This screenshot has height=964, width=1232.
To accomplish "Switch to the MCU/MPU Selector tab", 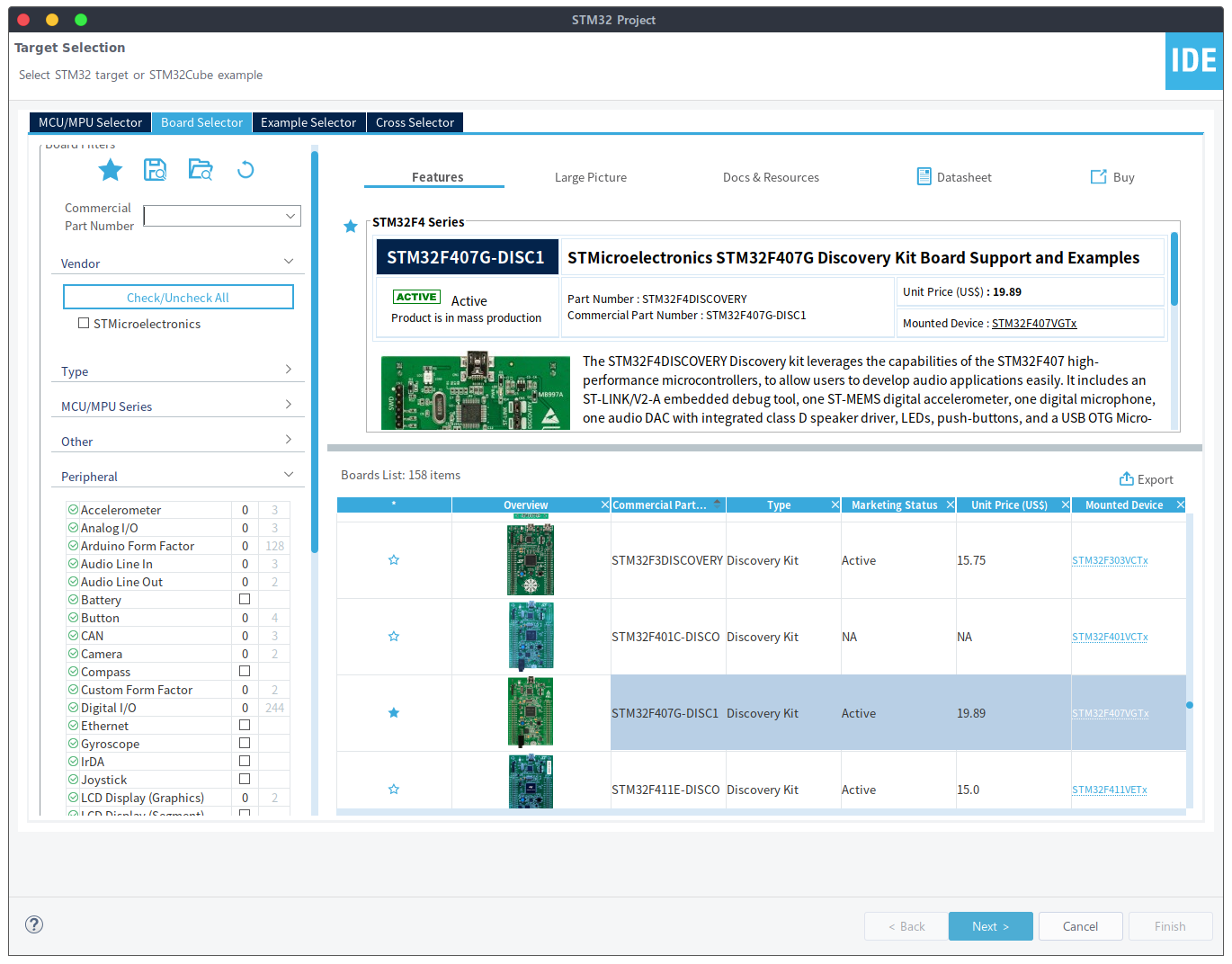I will tap(90, 122).
